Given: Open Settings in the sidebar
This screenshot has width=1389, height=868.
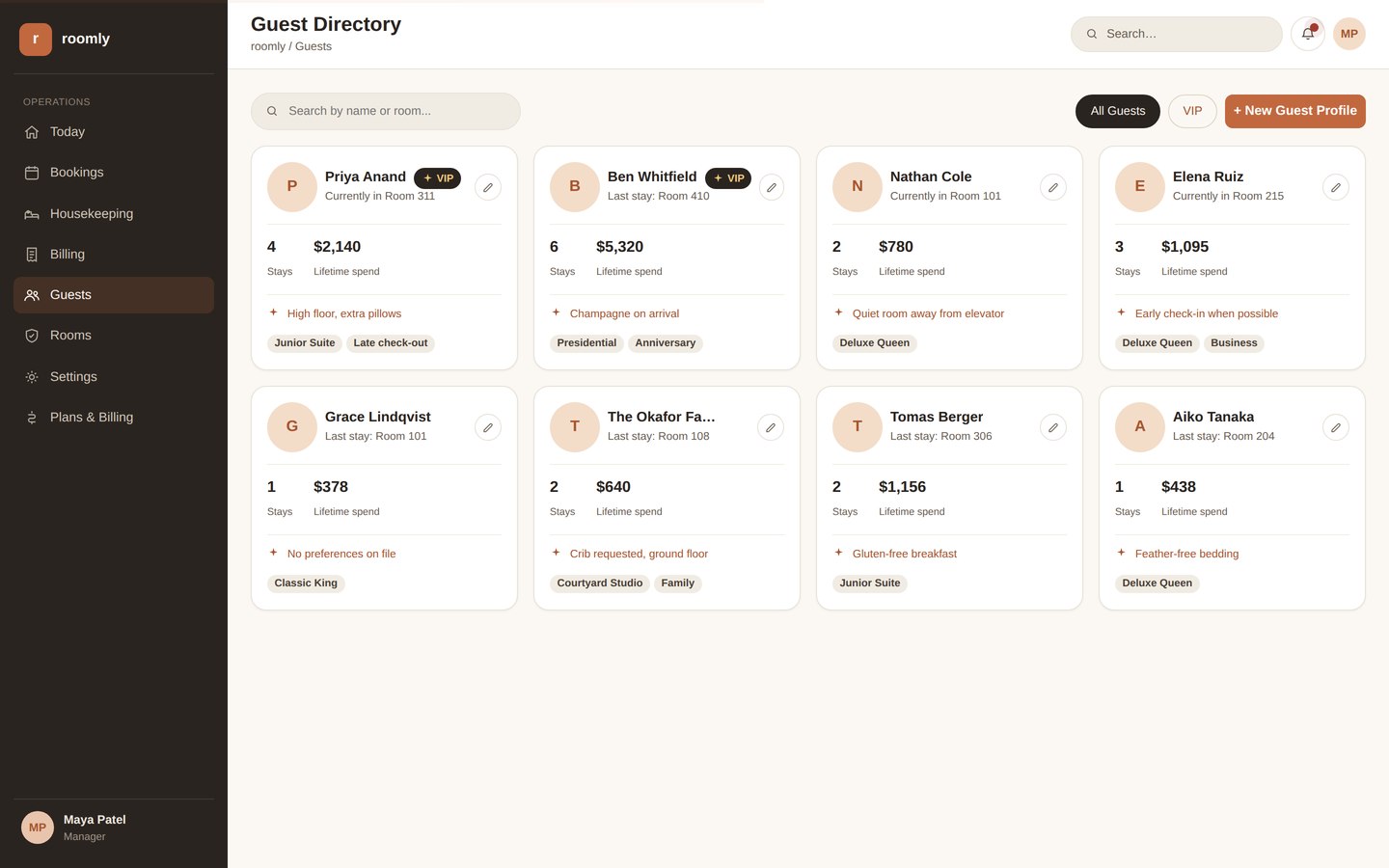Looking at the screenshot, I should pos(114,377).
